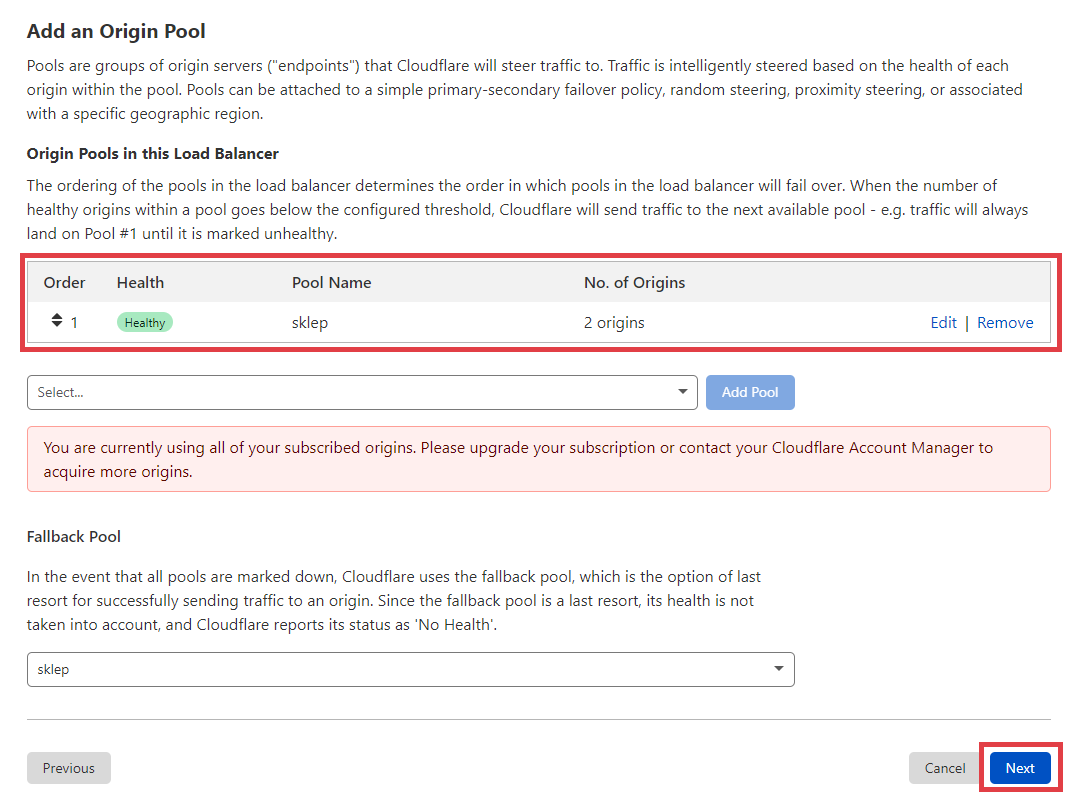Click the Health column header
This screenshot has width=1084, height=807.
[x=140, y=283]
